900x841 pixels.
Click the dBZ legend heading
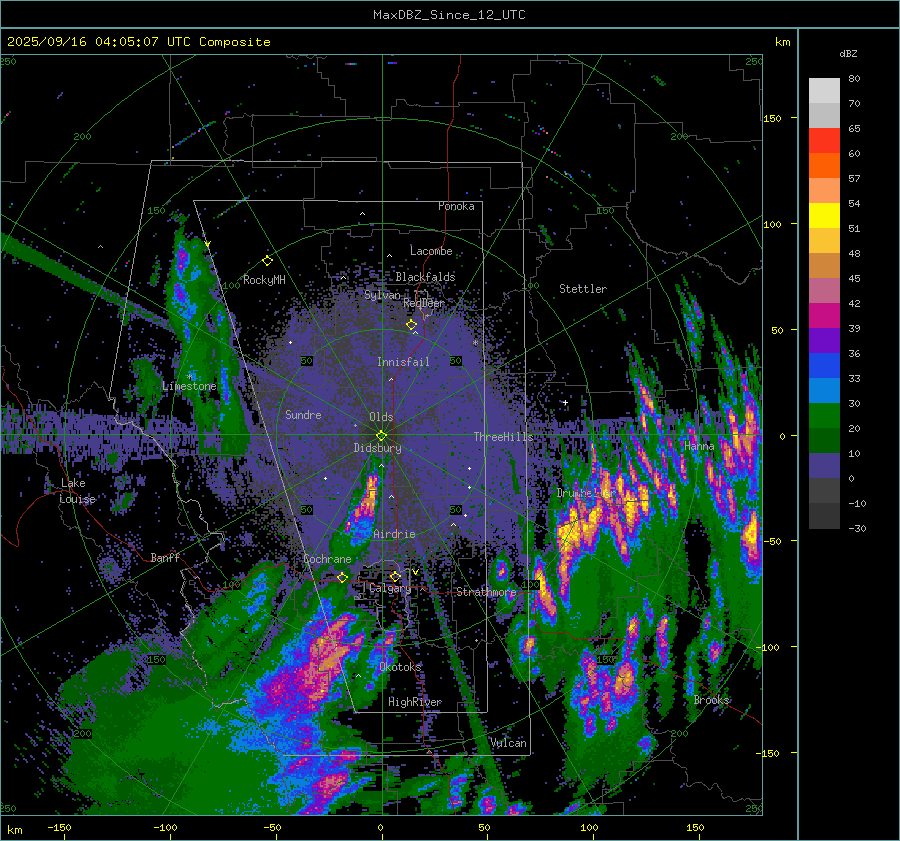[x=848, y=53]
